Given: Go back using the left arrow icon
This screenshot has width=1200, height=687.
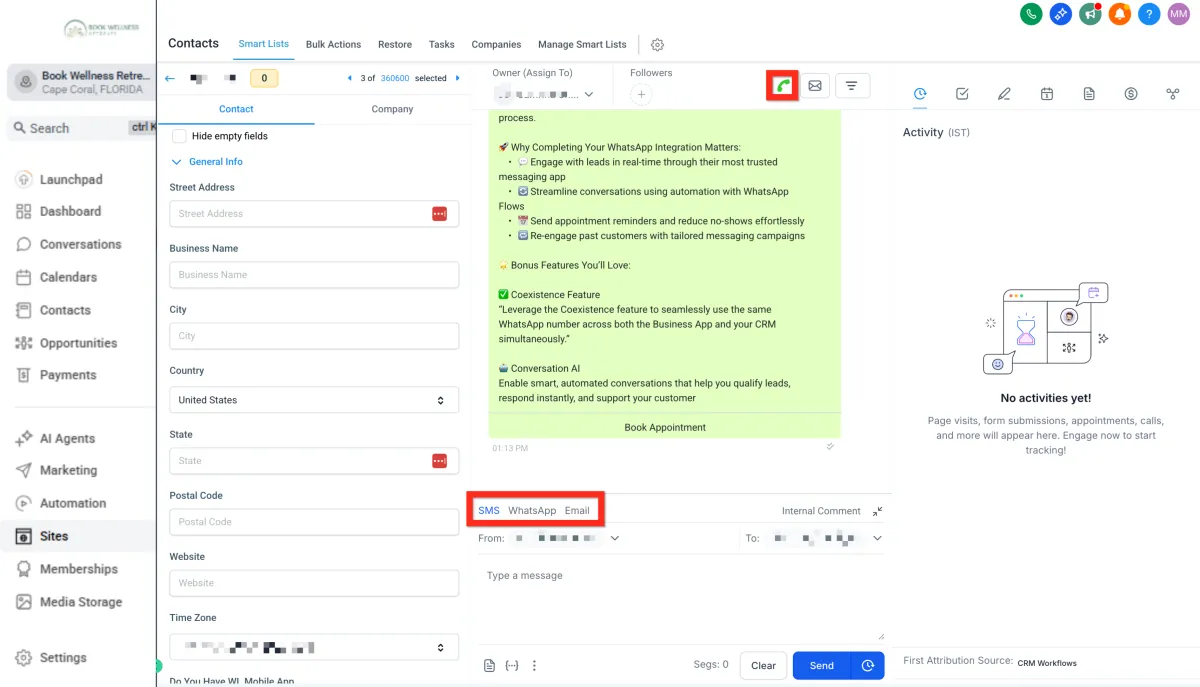Looking at the screenshot, I should coord(170,78).
